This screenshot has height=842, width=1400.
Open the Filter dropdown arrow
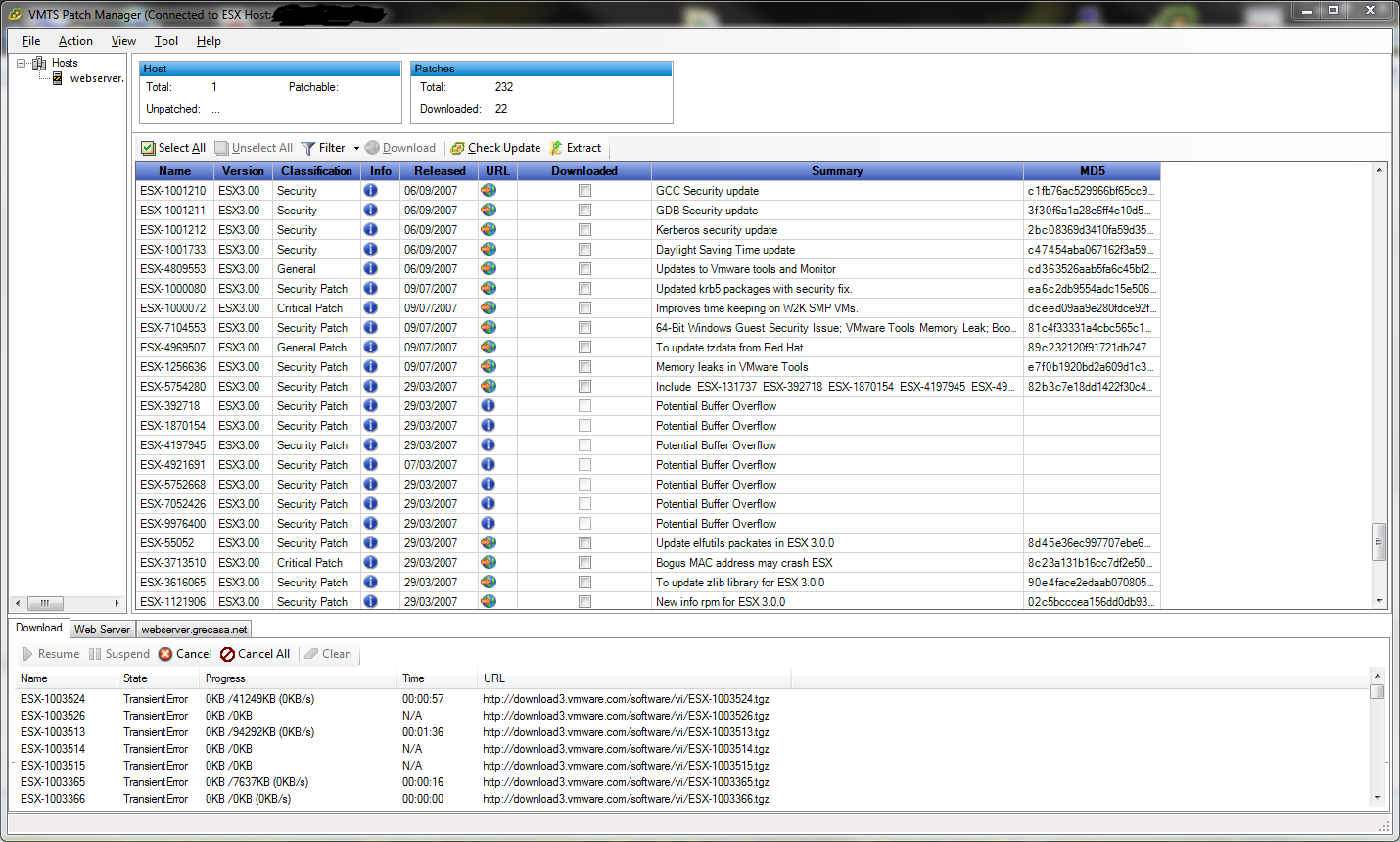[356, 149]
